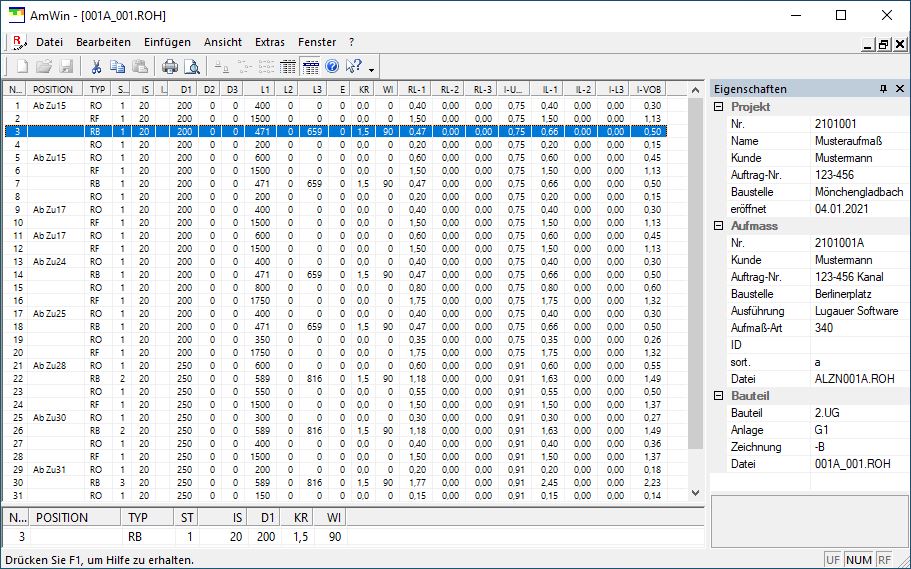Click the RL-1 column header
This screenshot has height=569, width=911.
(x=417, y=90)
